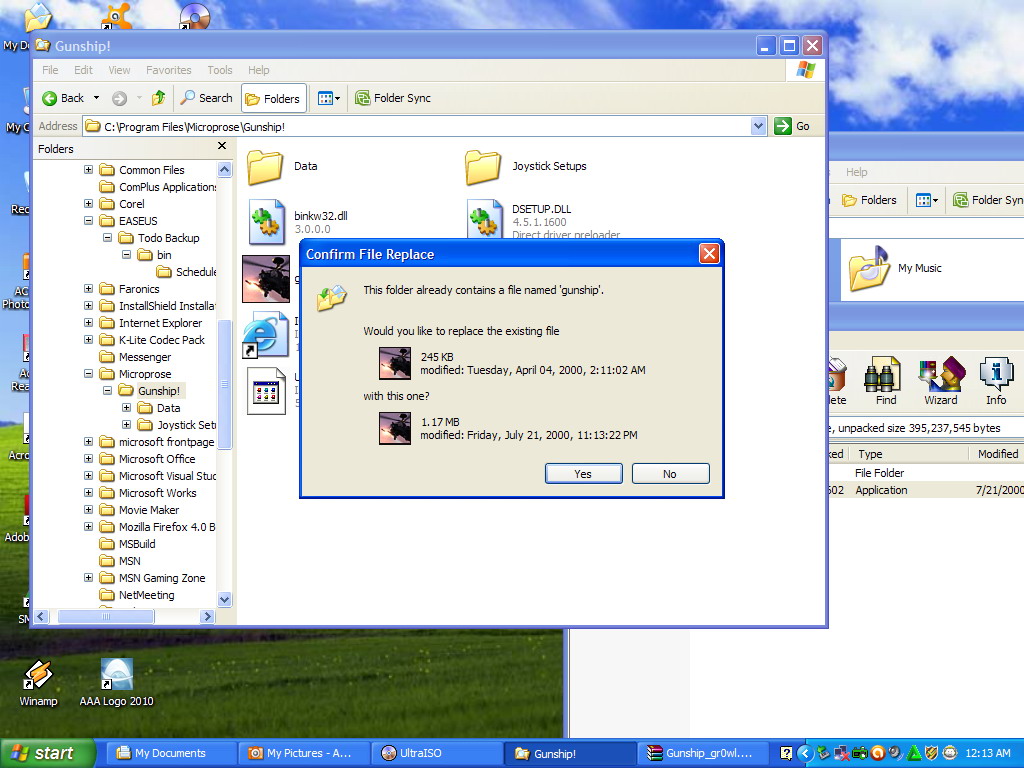Collapse the Todo Backup folder node
Viewport: 1024px width, 768px height.
(107, 238)
